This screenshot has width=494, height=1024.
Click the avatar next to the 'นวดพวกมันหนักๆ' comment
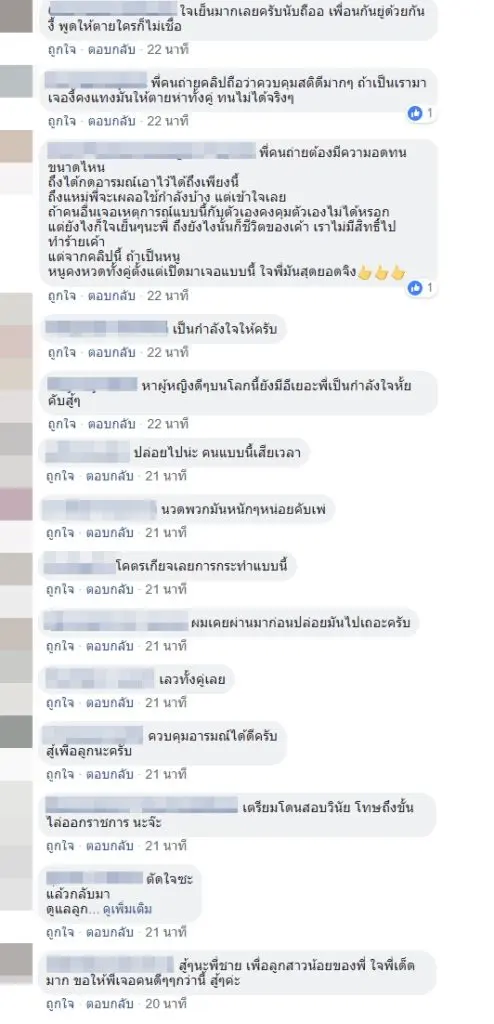pyautogui.click(x=16, y=504)
